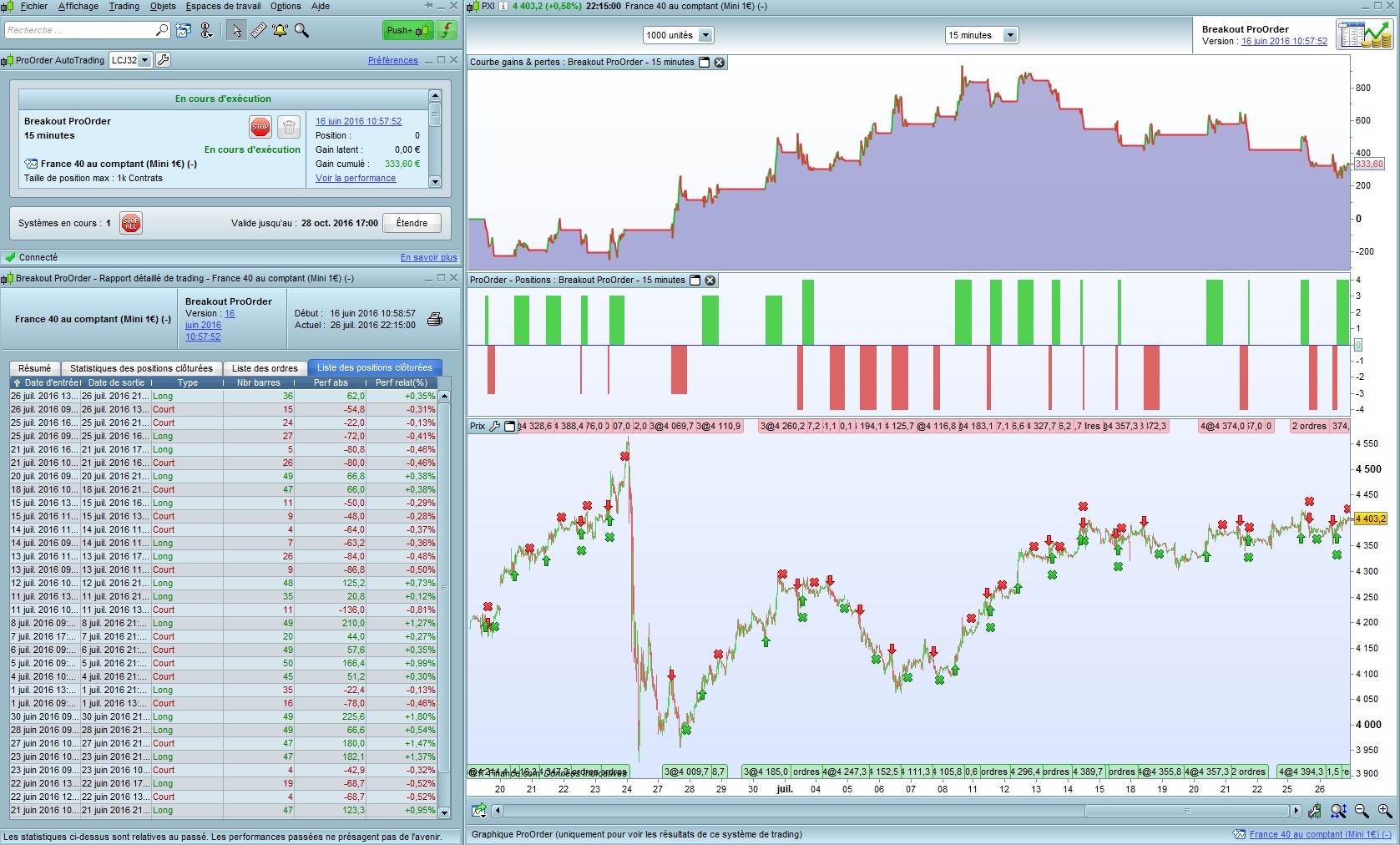Switch to the Résumé tab

[34, 368]
